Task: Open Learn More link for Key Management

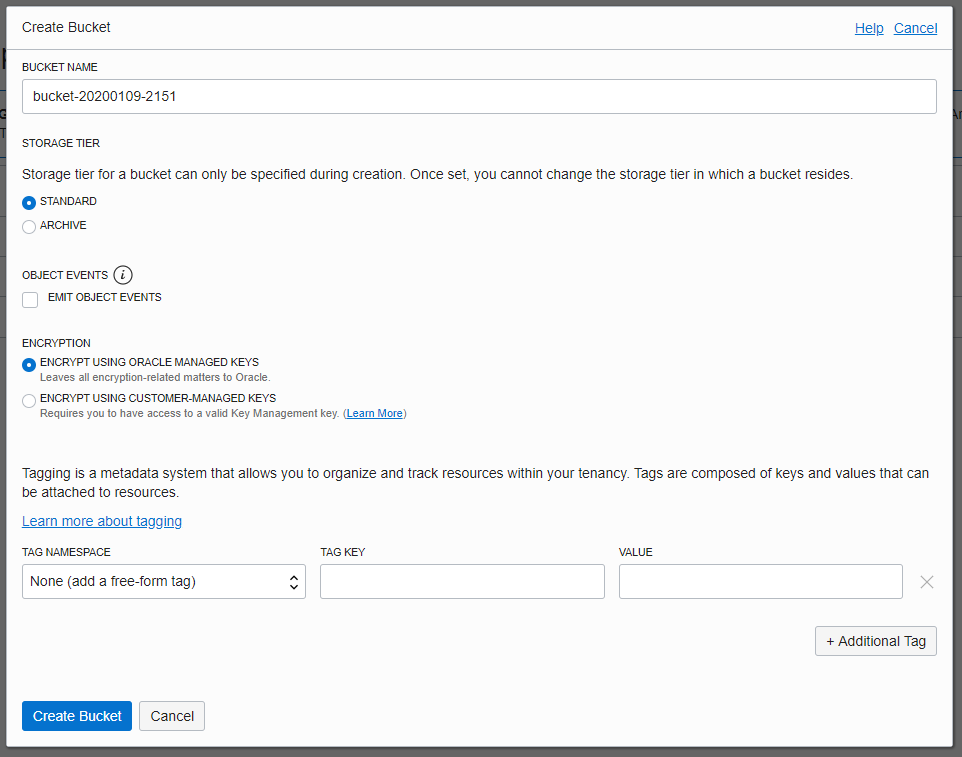Action: pyautogui.click(x=374, y=414)
